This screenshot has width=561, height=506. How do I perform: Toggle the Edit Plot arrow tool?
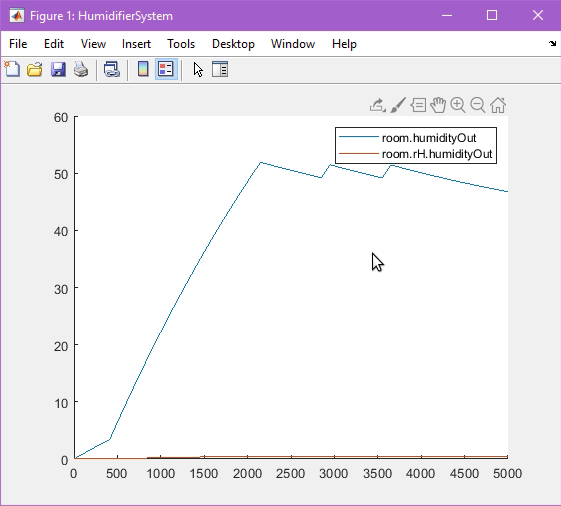click(198, 69)
